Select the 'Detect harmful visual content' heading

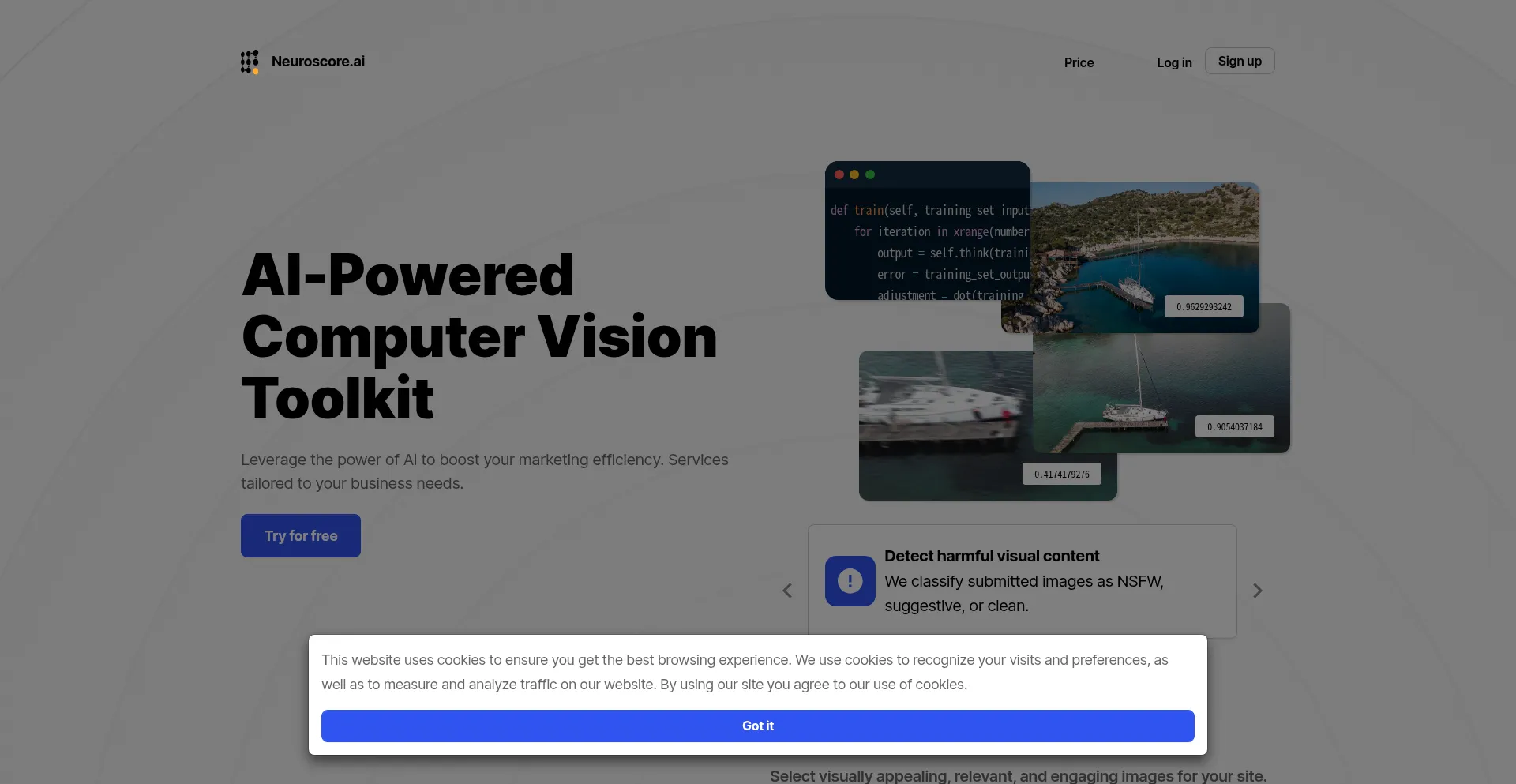pos(992,556)
